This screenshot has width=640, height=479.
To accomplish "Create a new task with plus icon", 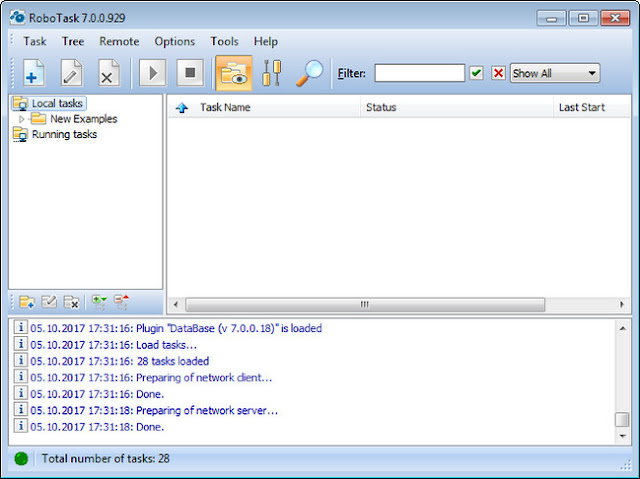I will pyautogui.click(x=34, y=73).
